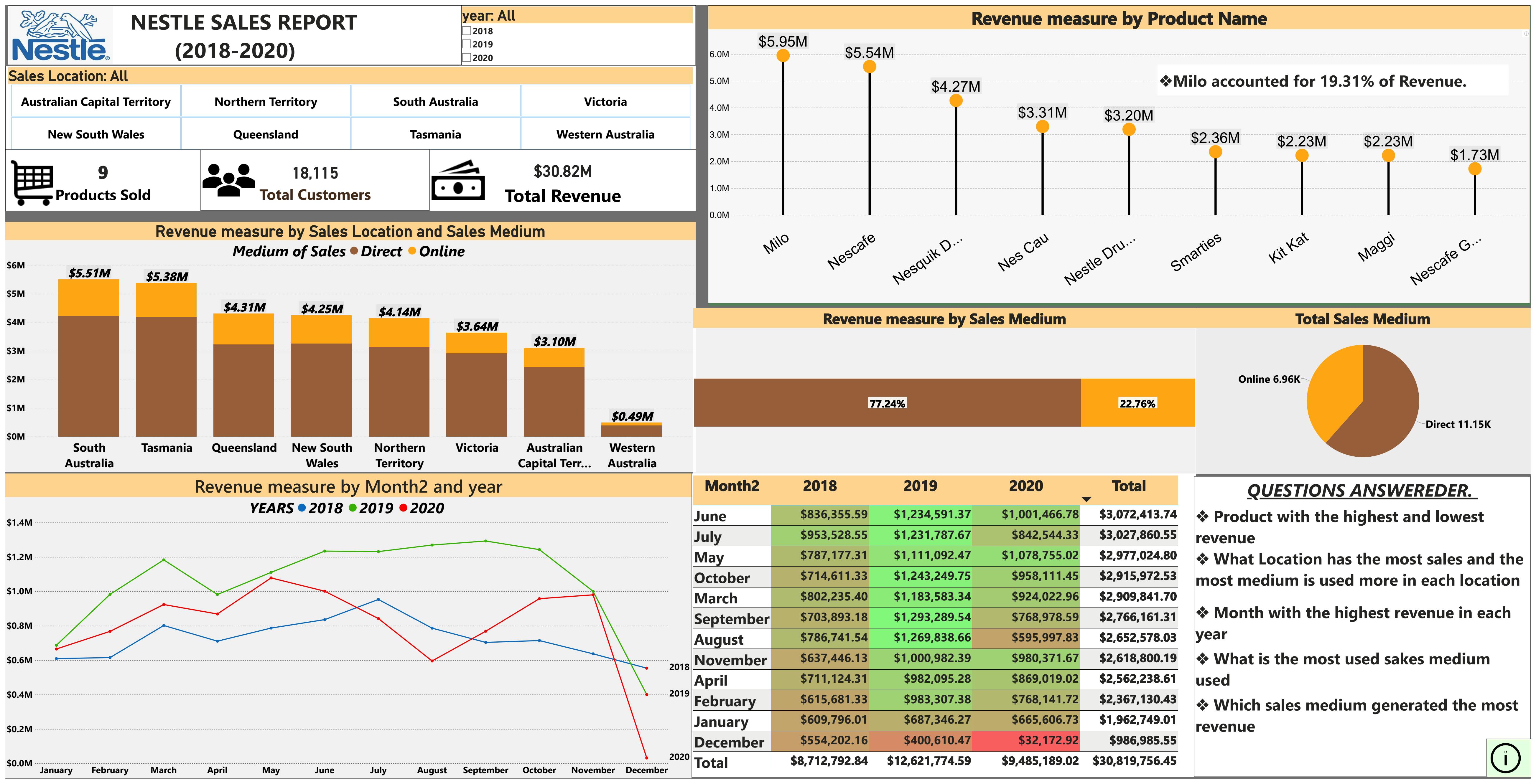Check the 2018 year checkbox
Viewport: 1536px width, 784px height.
[467, 31]
